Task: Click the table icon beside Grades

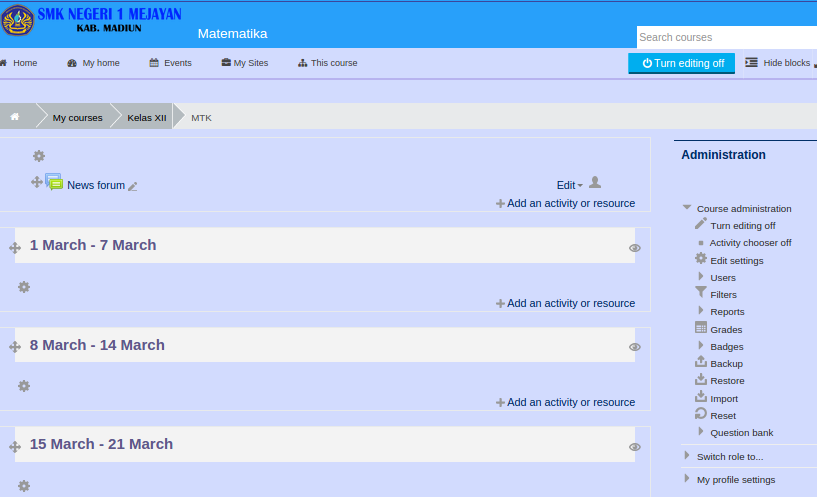Action: (701, 328)
